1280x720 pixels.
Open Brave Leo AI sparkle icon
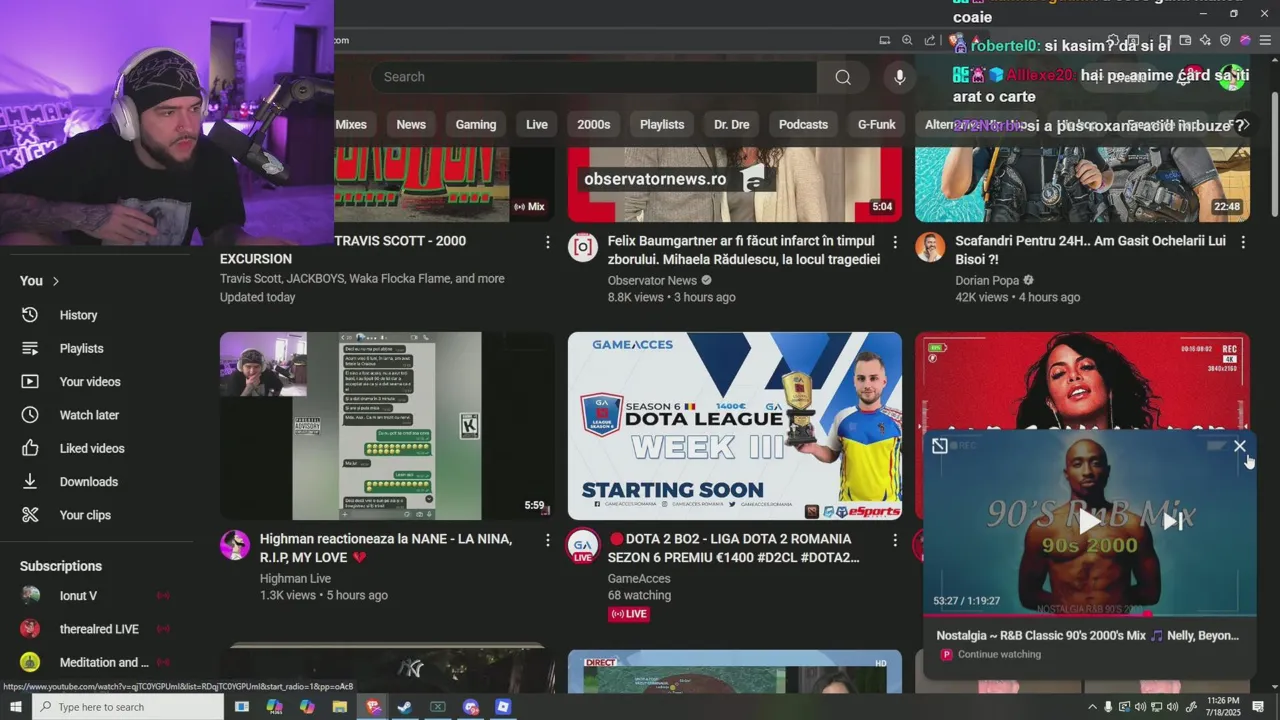pos(1205,40)
